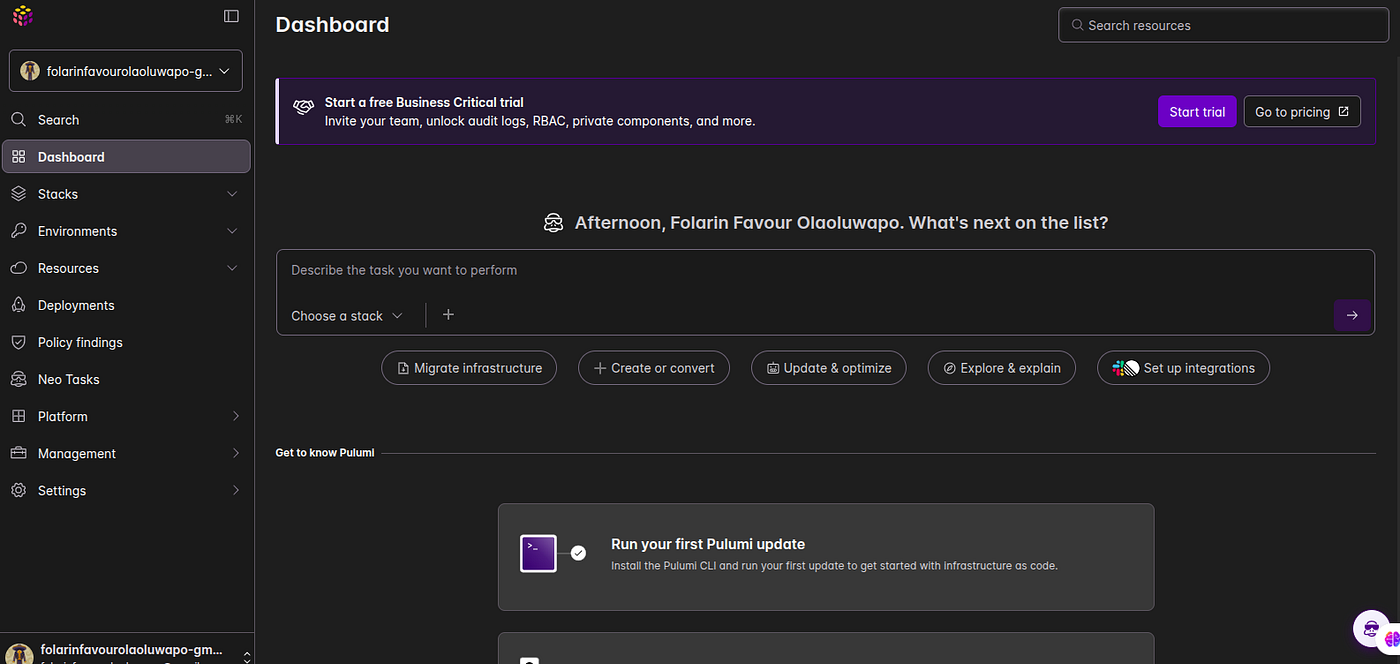The image size is (1400, 664).
Task: Expand the Stacks section chevron
Action: pyautogui.click(x=232, y=194)
